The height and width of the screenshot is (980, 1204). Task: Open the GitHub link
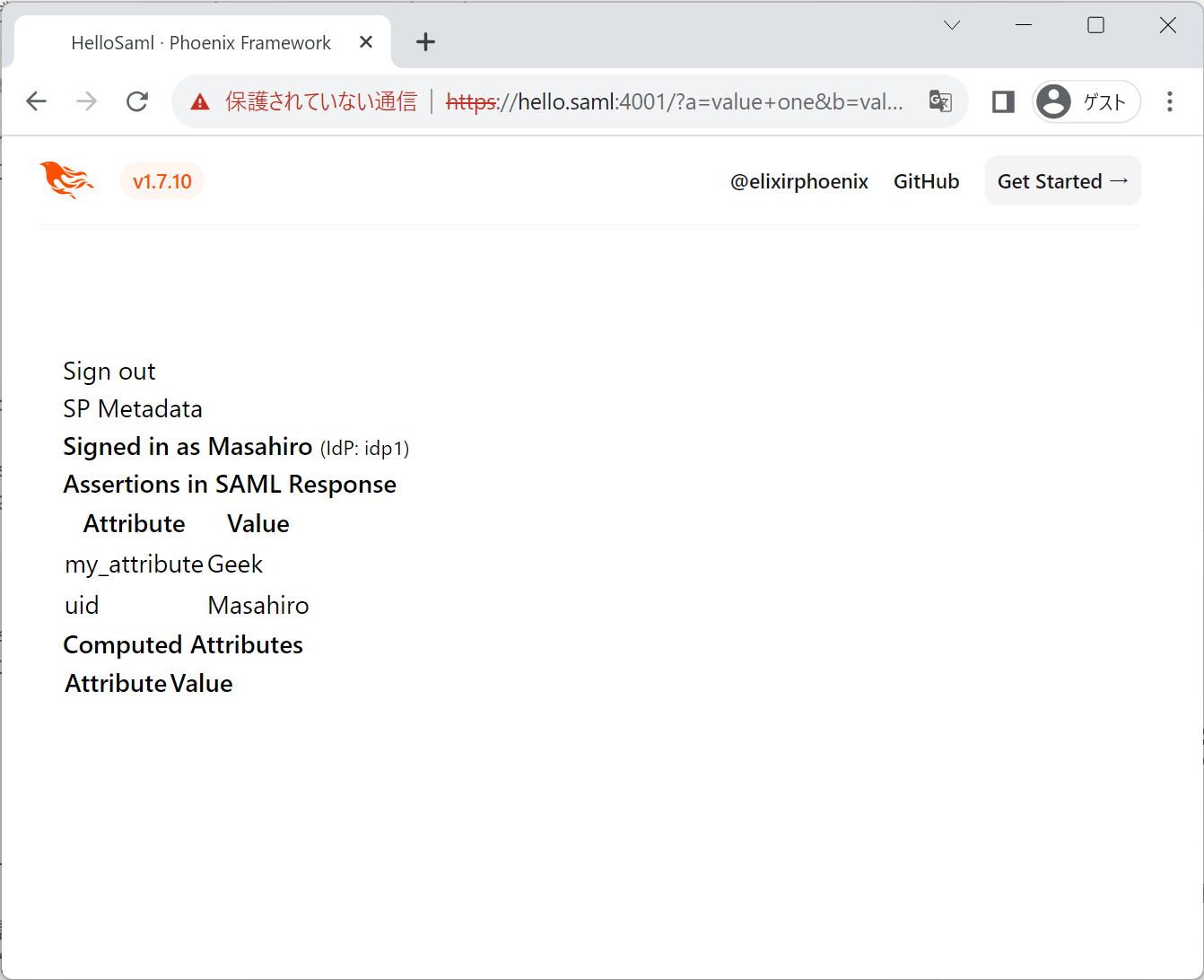927,181
